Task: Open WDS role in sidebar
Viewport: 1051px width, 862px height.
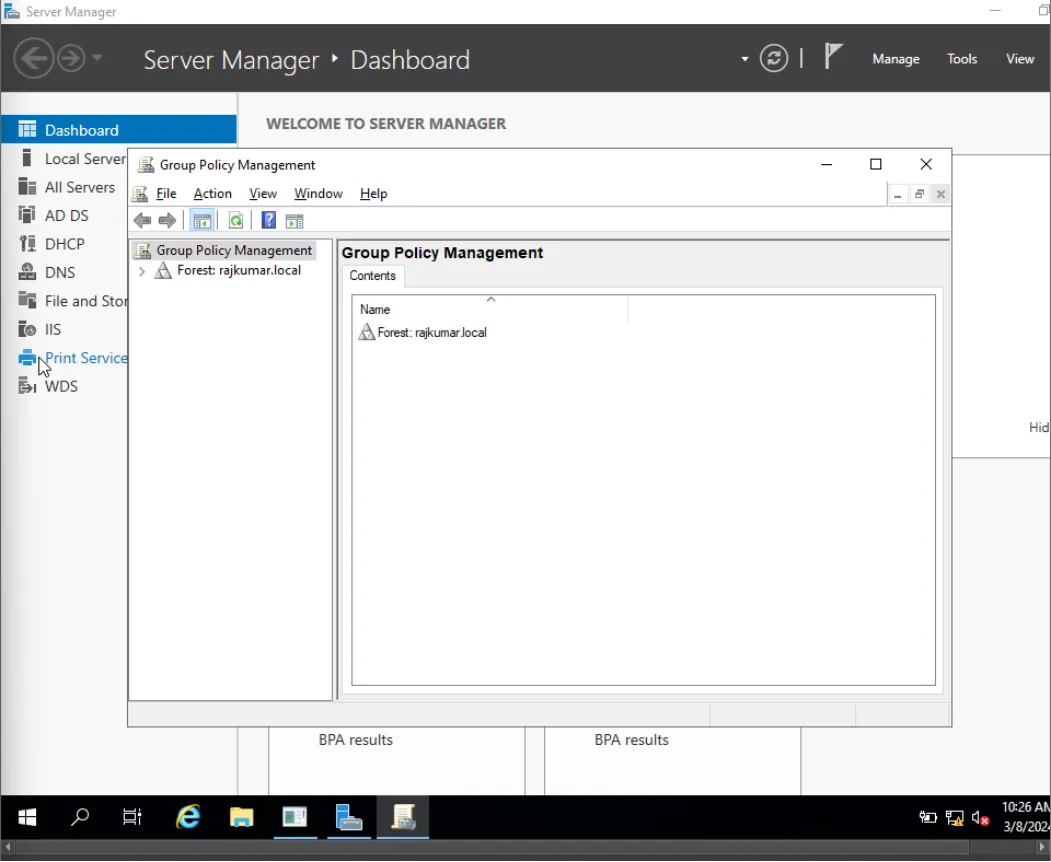Action: pos(48,386)
